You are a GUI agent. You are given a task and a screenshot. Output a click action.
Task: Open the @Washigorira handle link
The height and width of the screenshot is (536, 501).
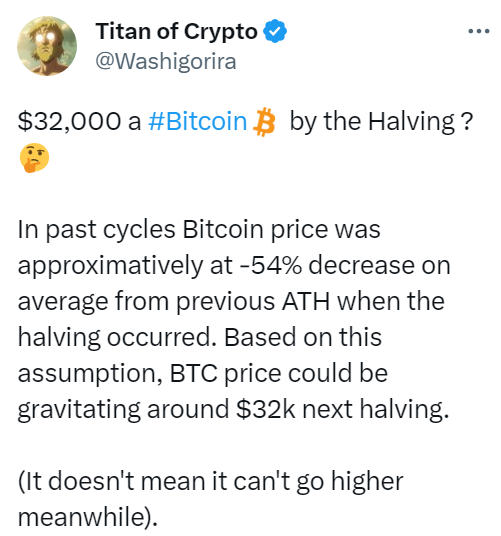pos(166,62)
